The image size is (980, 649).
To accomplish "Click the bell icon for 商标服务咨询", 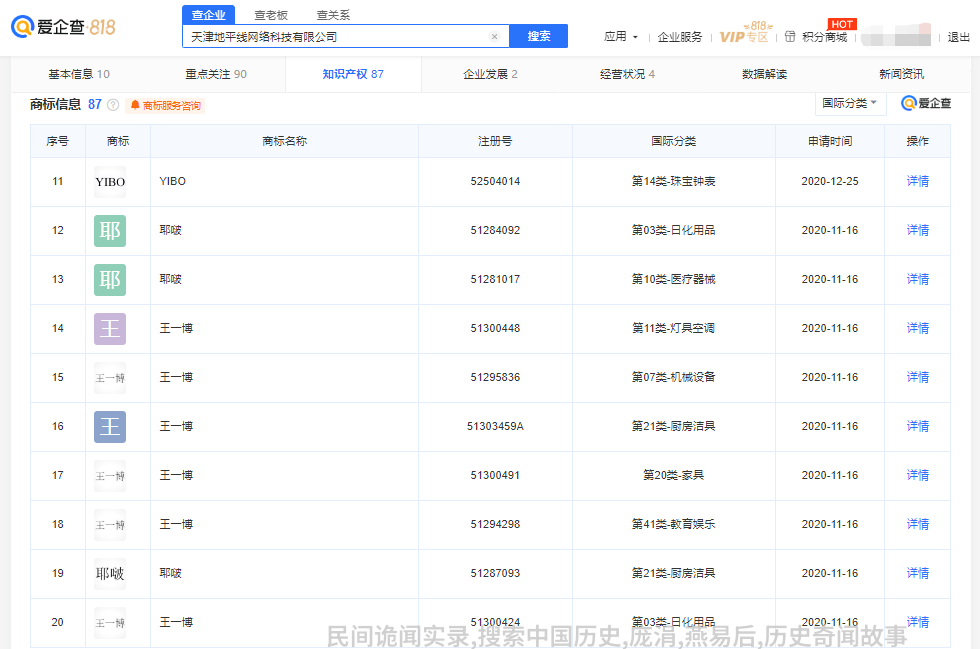I will [134, 105].
